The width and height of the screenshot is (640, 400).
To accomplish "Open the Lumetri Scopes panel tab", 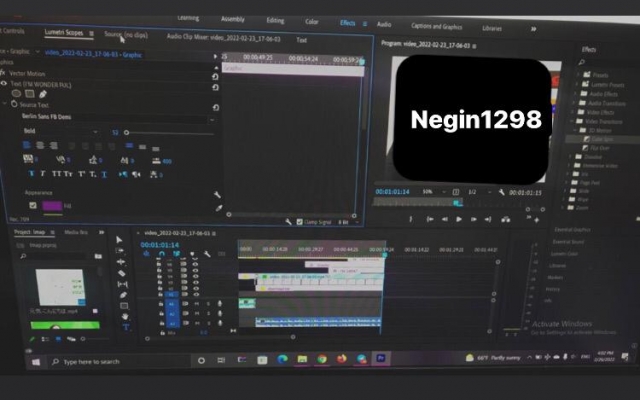I will (64, 32).
